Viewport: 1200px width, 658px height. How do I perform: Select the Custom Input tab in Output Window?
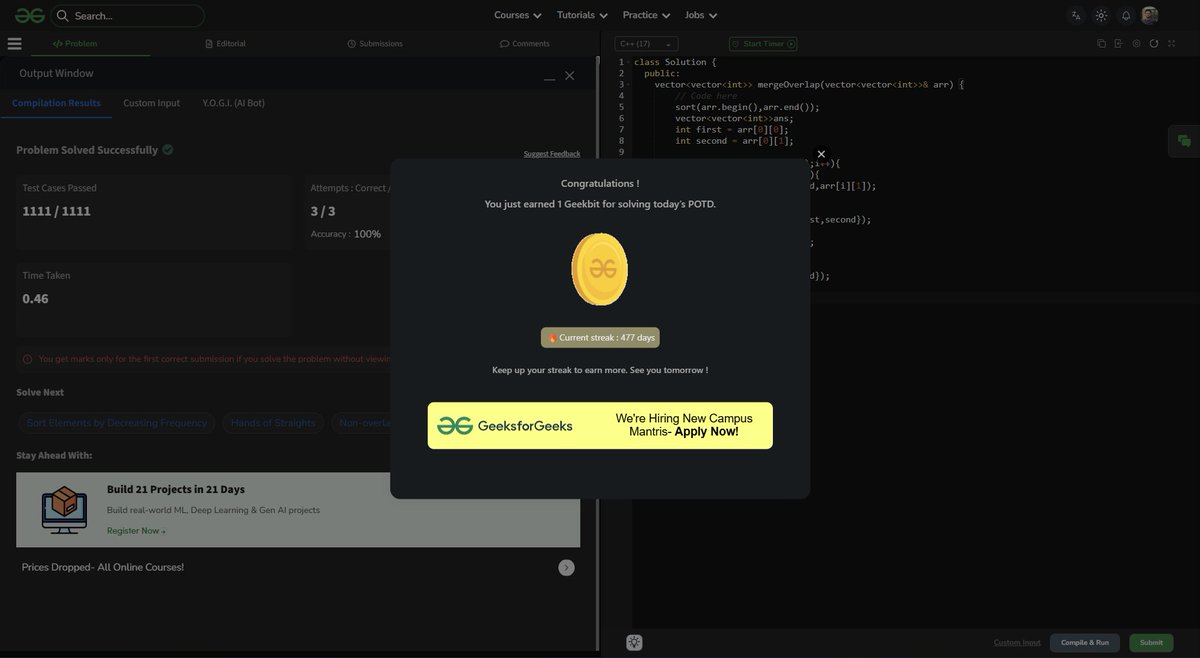[x=152, y=103]
